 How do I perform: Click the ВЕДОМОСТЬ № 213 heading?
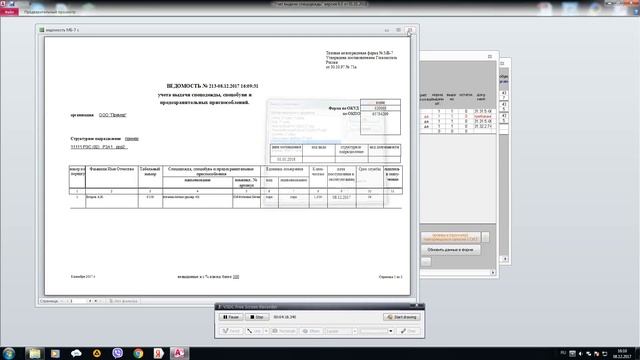coord(212,86)
